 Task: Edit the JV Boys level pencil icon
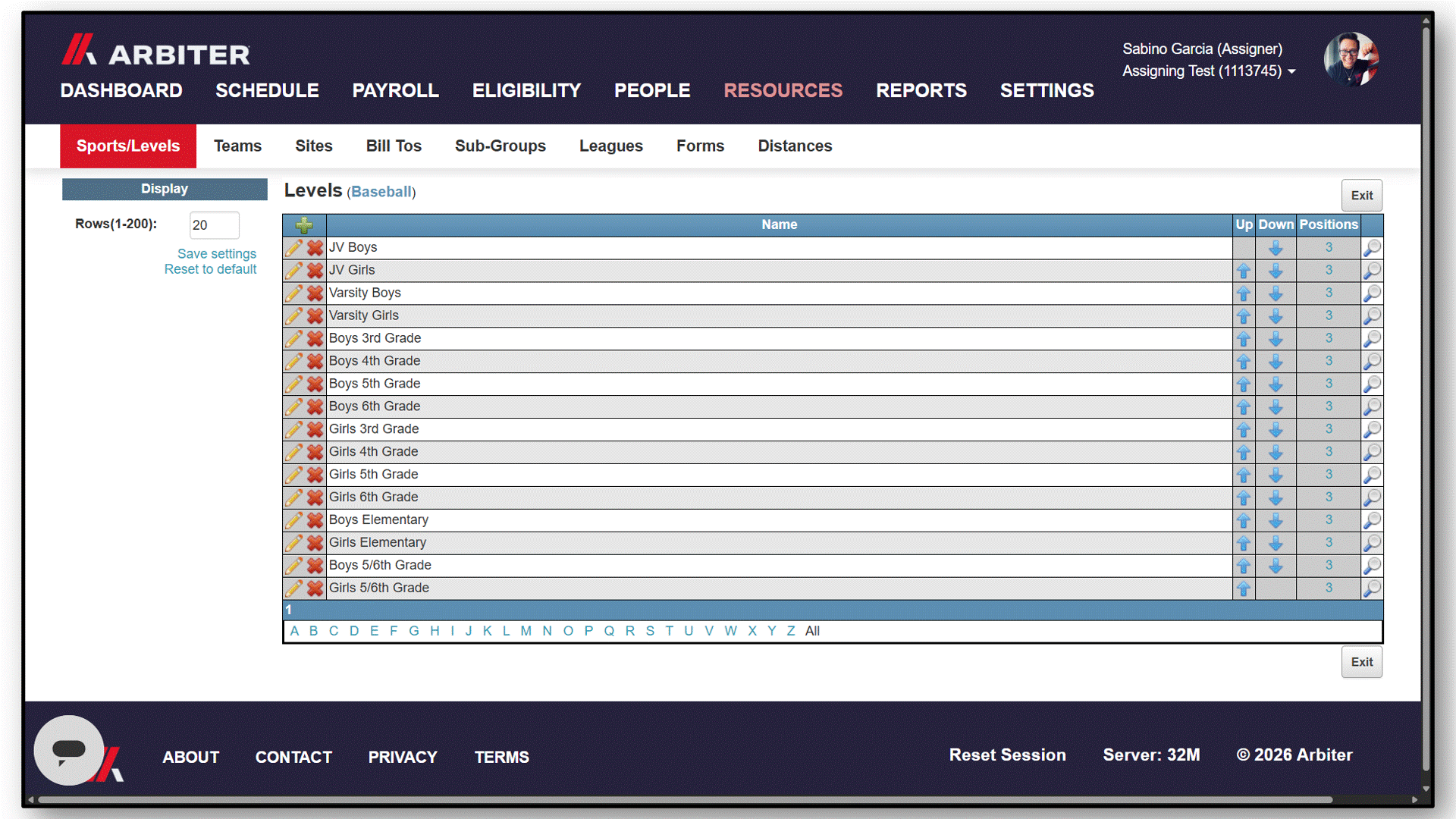[x=293, y=248]
